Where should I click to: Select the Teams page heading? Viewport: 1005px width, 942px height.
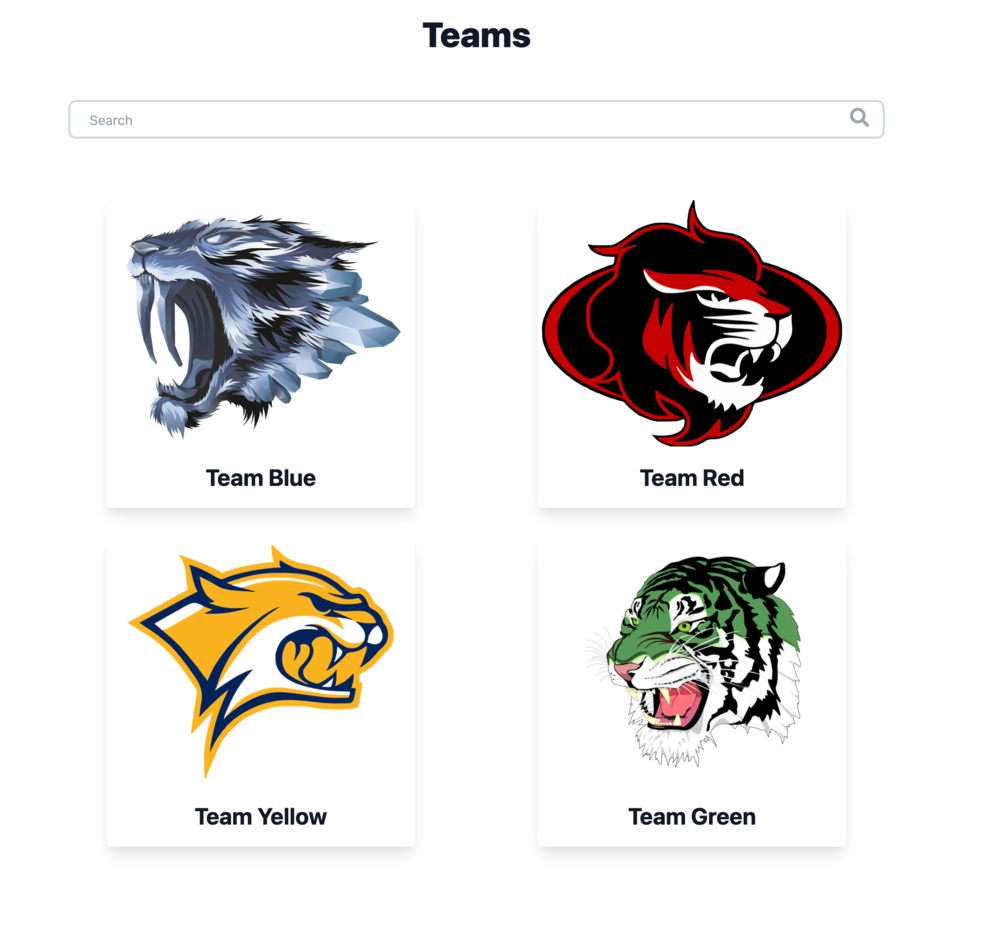pos(476,35)
